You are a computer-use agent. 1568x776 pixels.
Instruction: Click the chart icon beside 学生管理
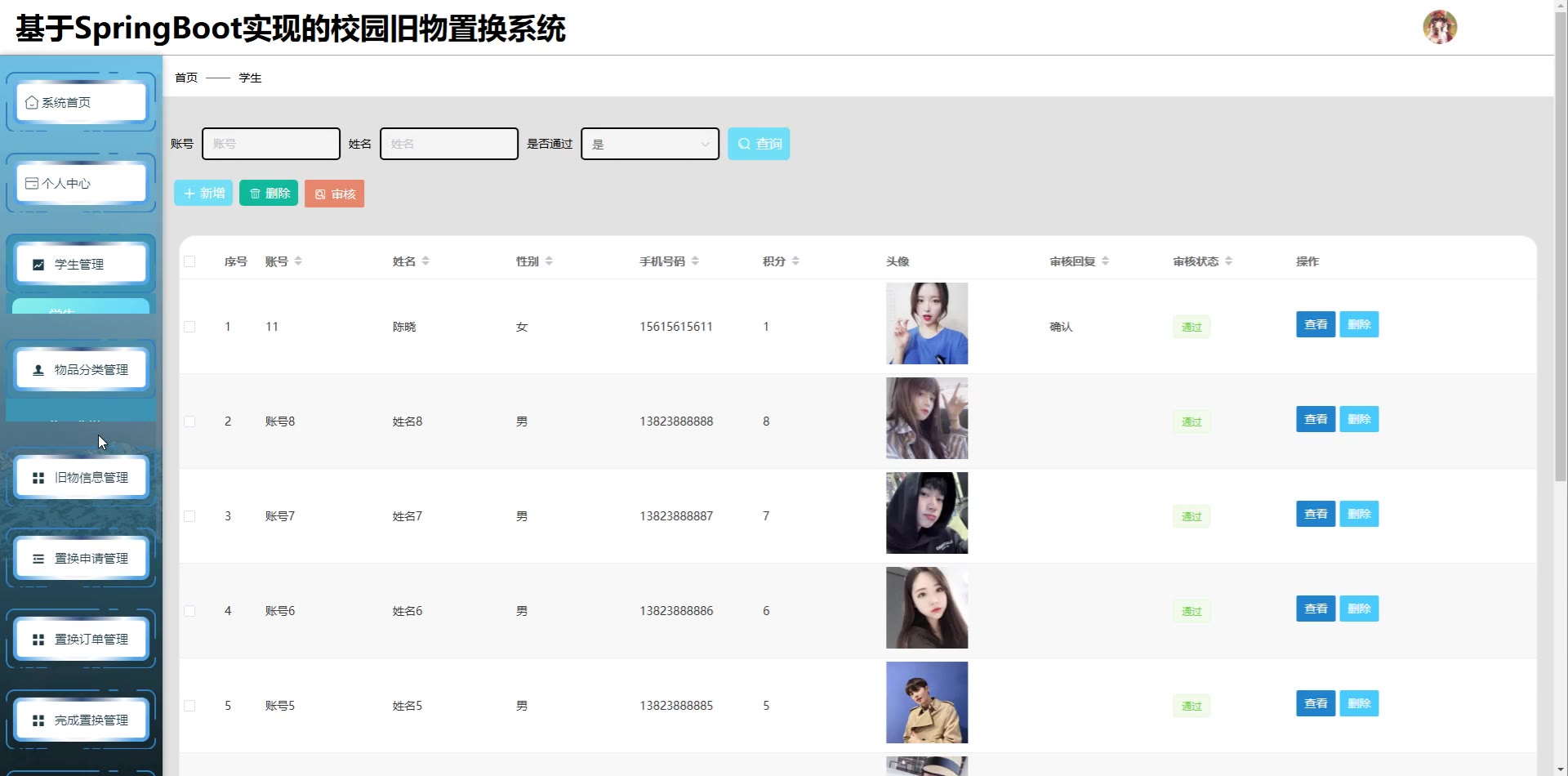tap(38, 265)
